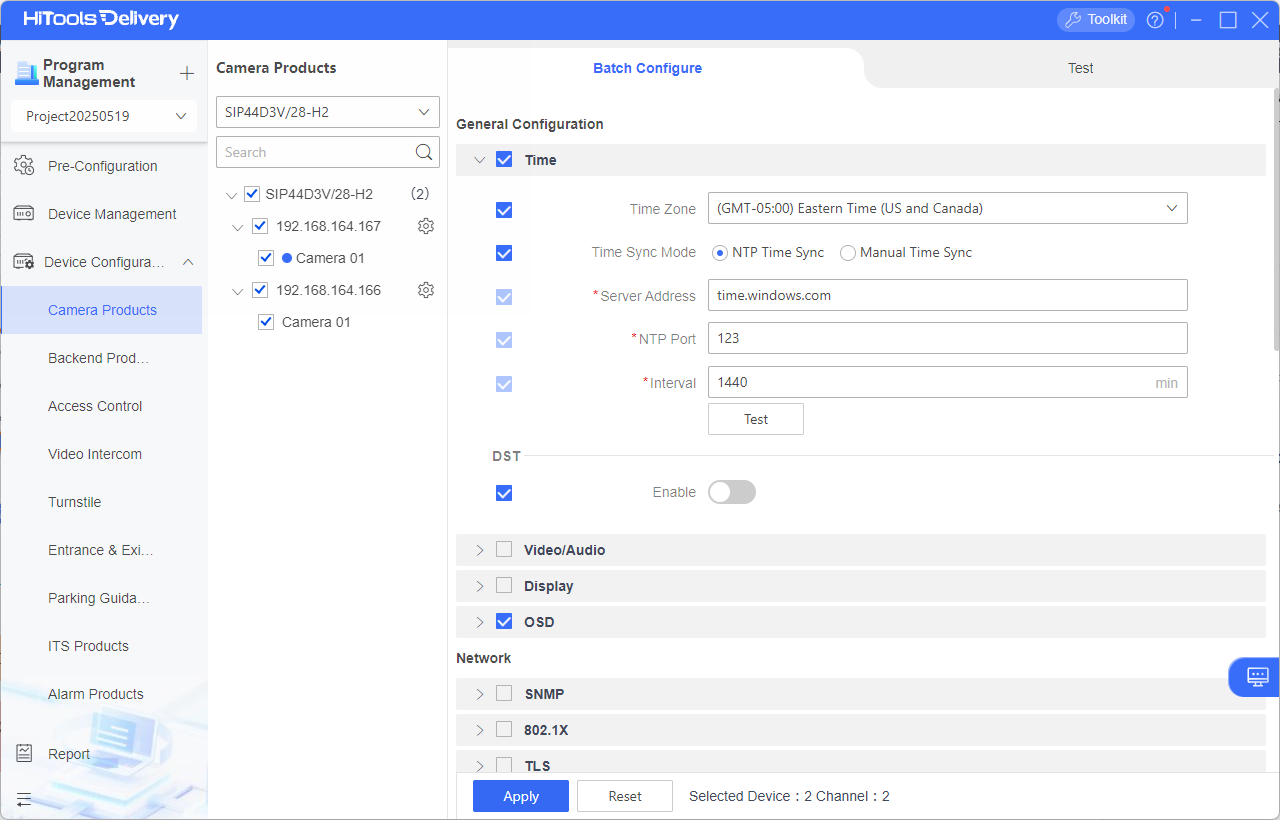Image resolution: width=1280 pixels, height=820 pixels.
Task: Click the plus icon beside Program Management
Action: tap(186, 74)
